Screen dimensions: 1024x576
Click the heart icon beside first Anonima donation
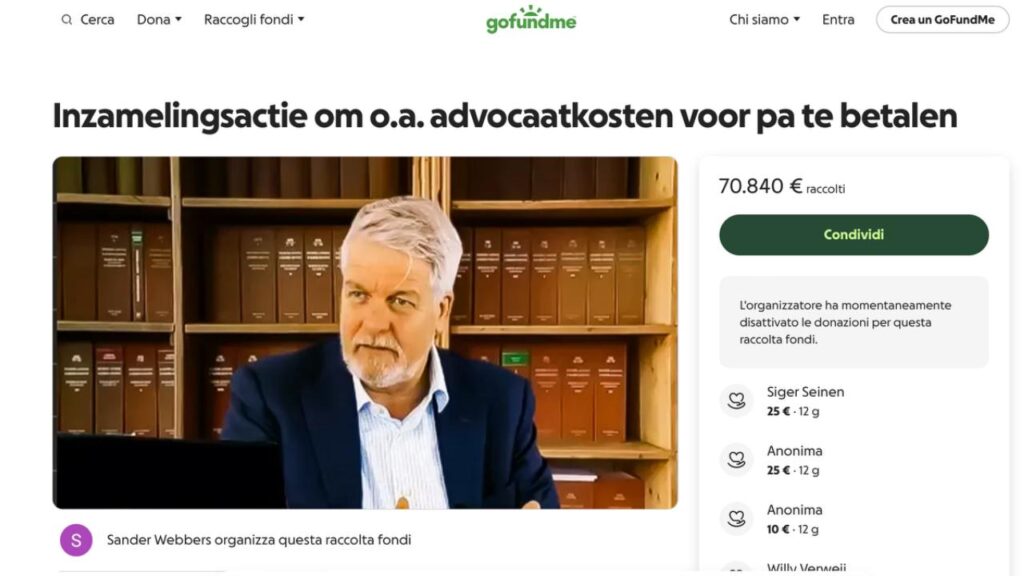pos(737,460)
